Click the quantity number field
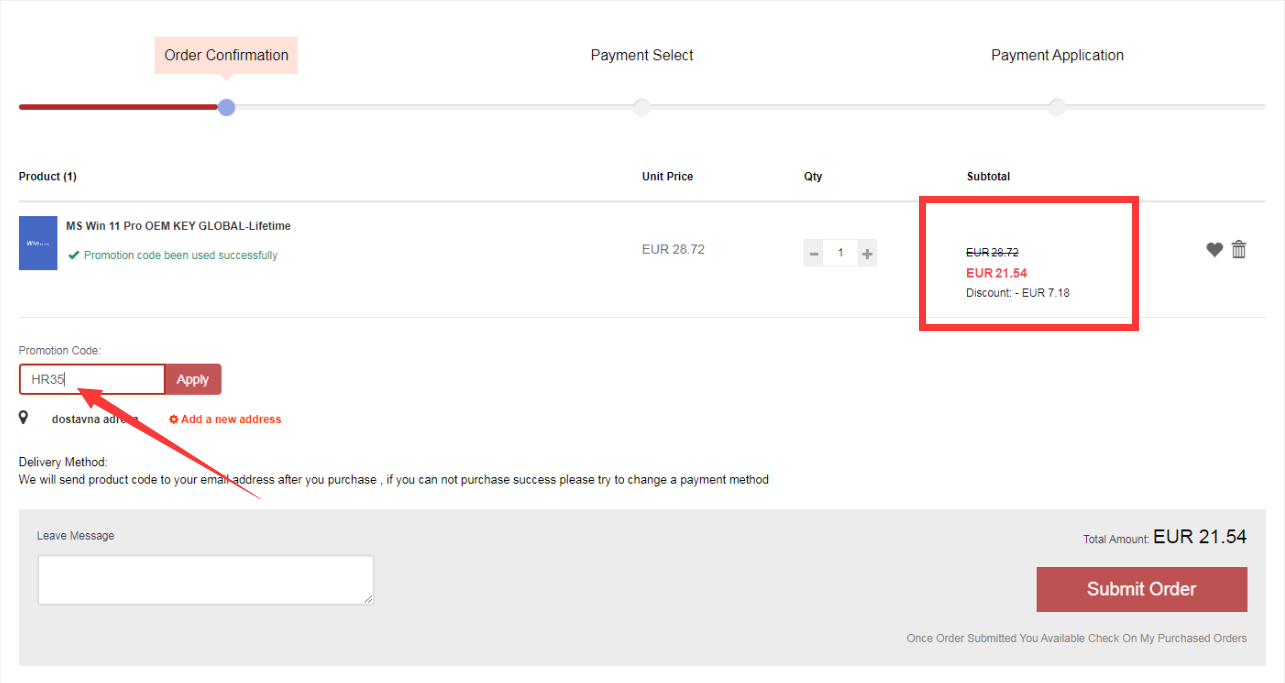Image resolution: width=1285 pixels, height=683 pixels. pos(840,253)
